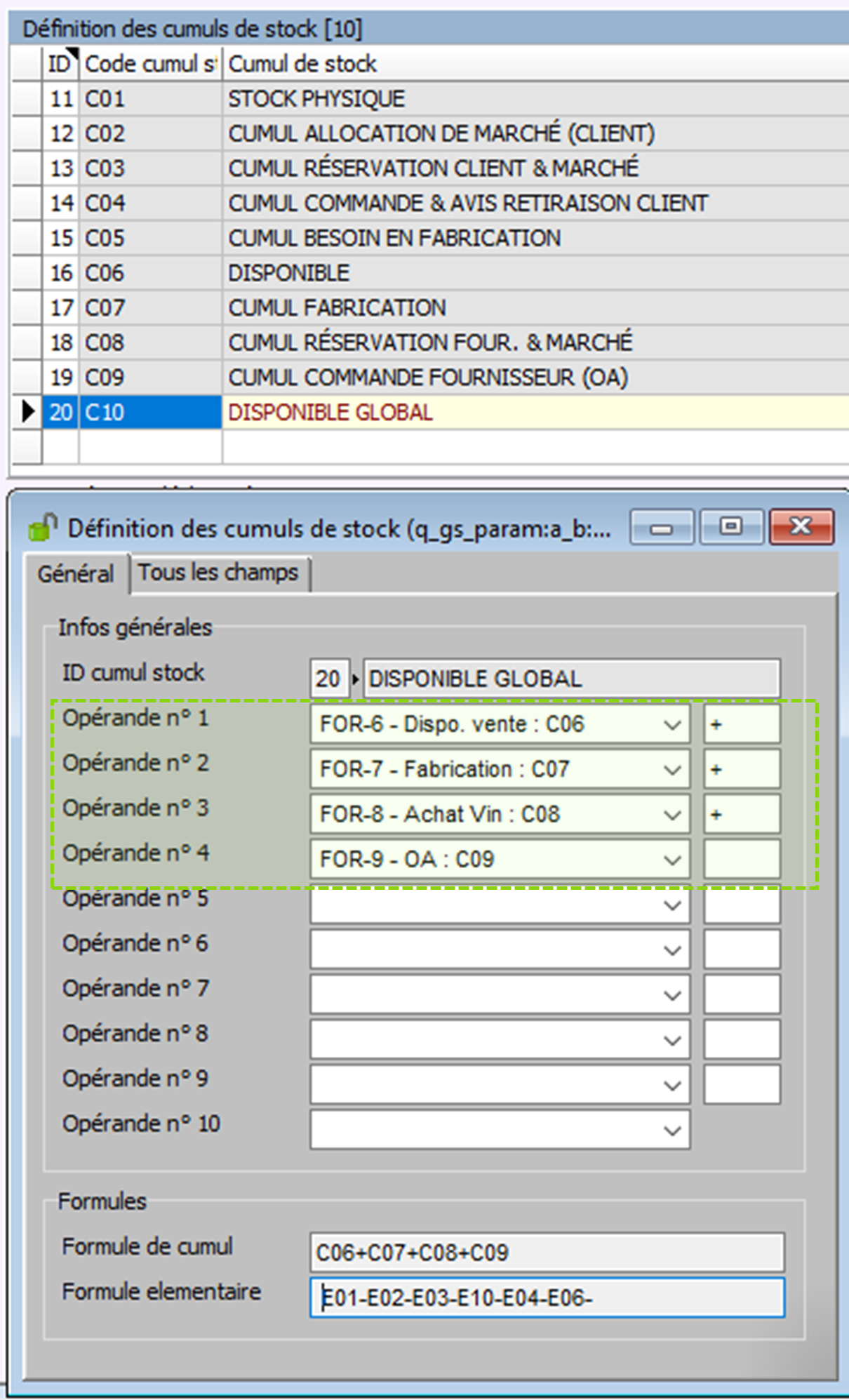Close the Définition des cumuls de stock dialog
849x1400 pixels.
[x=801, y=527]
